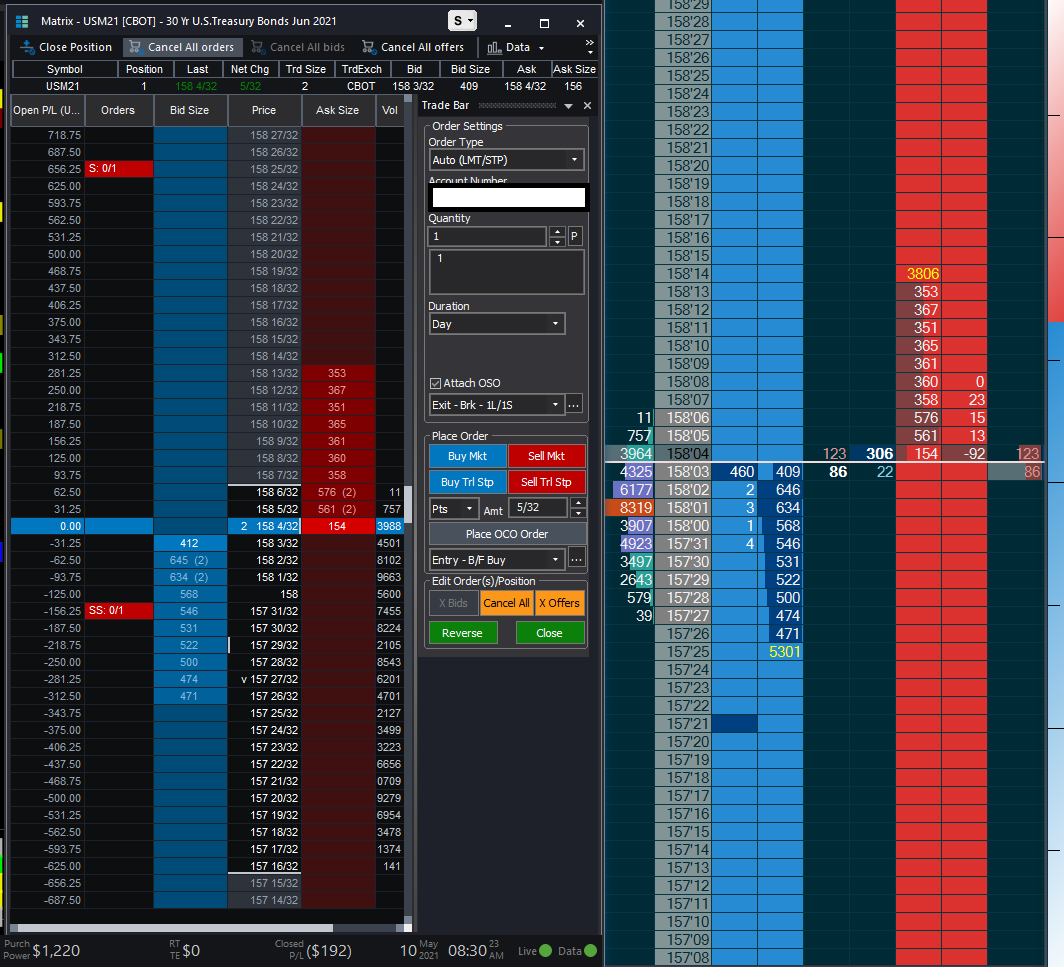1064x967 pixels.
Task: Click the green Close button
Action: coord(550,632)
